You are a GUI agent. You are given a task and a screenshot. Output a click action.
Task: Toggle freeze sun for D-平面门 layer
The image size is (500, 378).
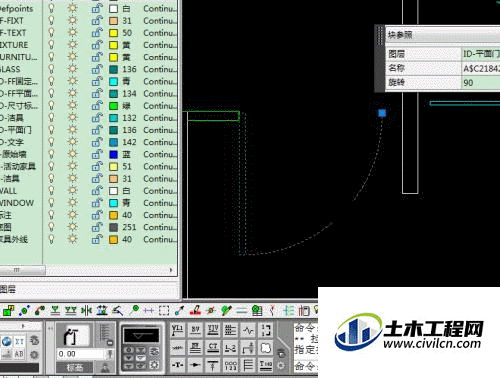[72, 130]
